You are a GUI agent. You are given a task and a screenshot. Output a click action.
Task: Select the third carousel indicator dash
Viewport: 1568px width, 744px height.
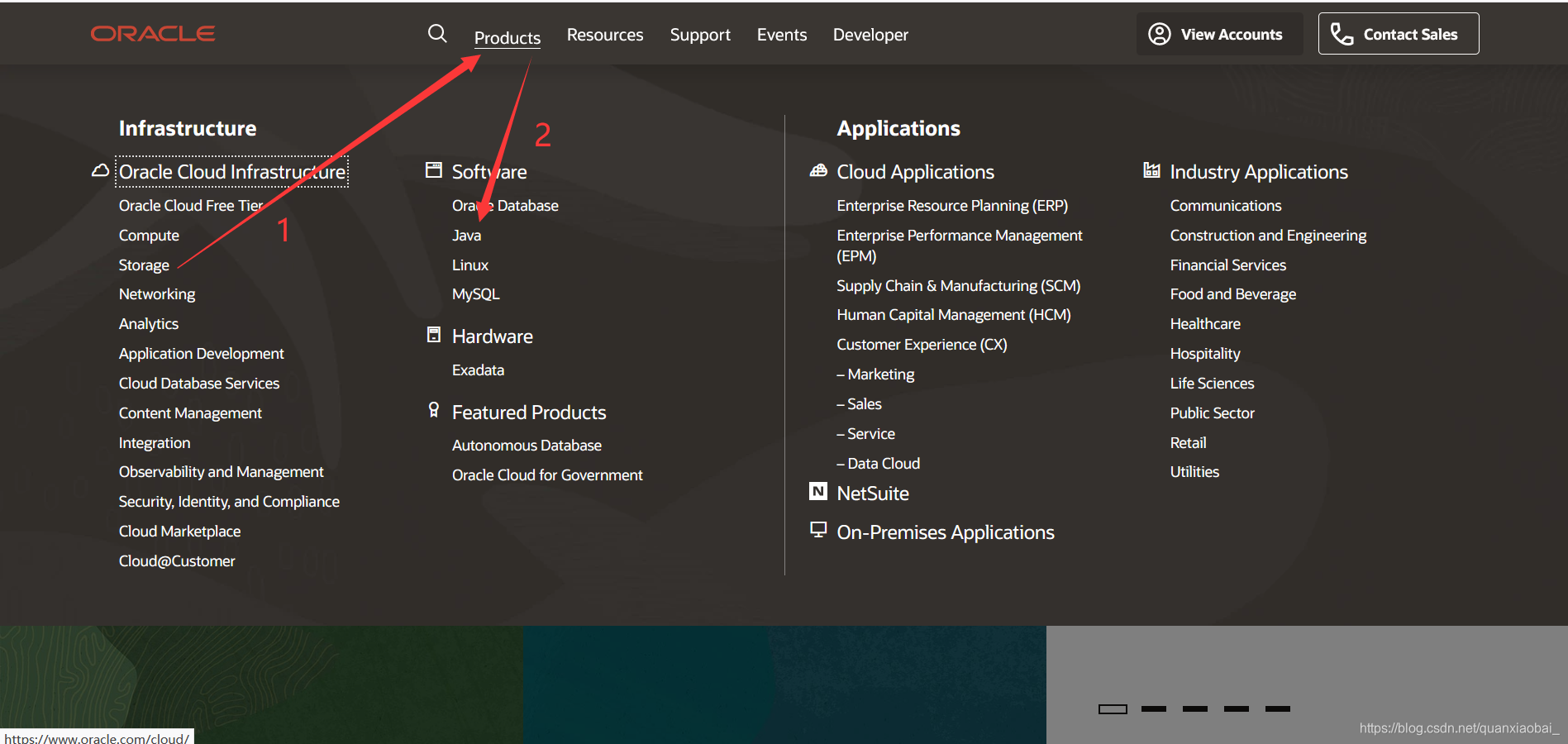tap(1195, 708)
